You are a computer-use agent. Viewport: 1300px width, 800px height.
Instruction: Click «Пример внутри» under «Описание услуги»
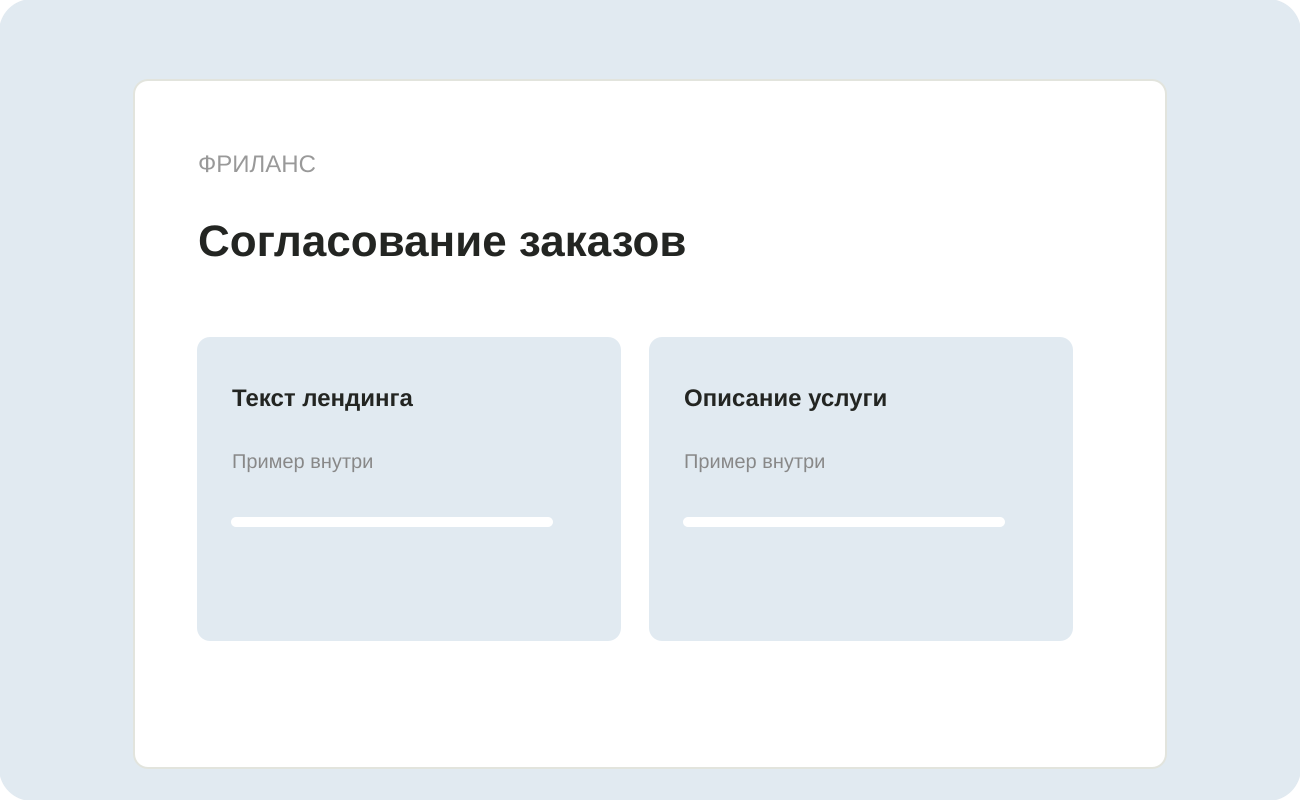coord(754,462)
